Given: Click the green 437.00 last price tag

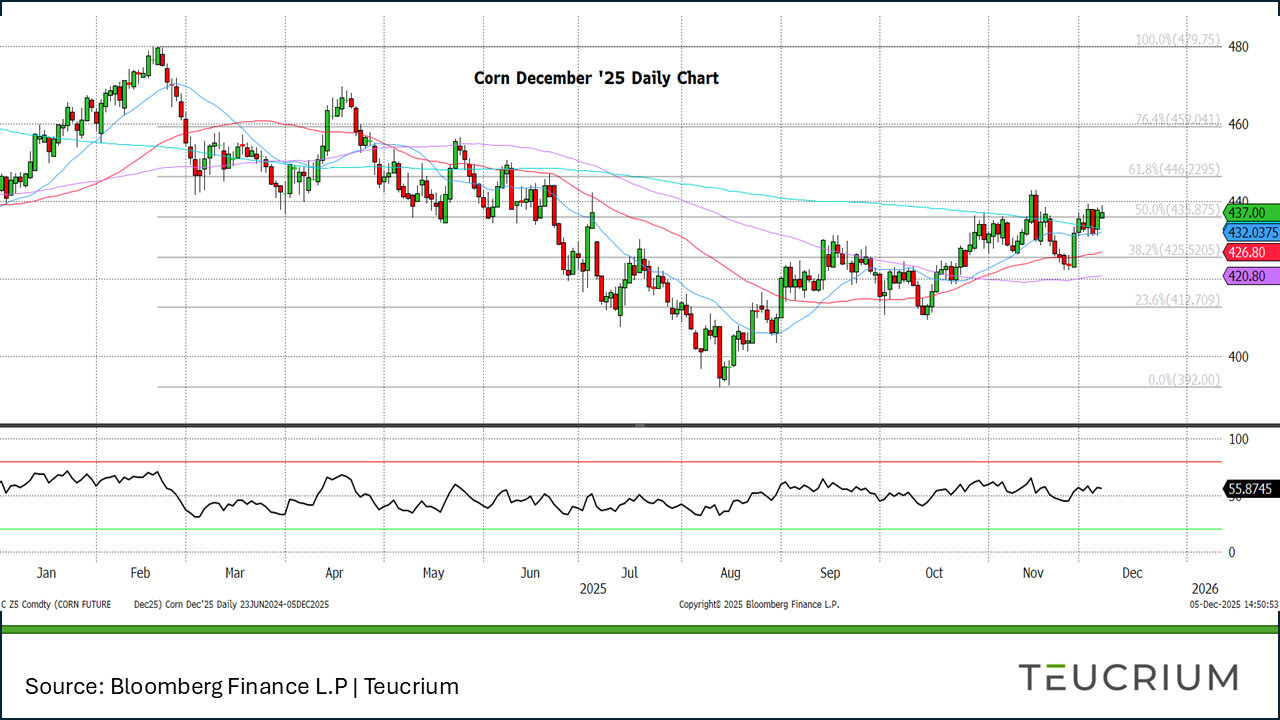Looking at the screenshot, I should pos(1248,212).
